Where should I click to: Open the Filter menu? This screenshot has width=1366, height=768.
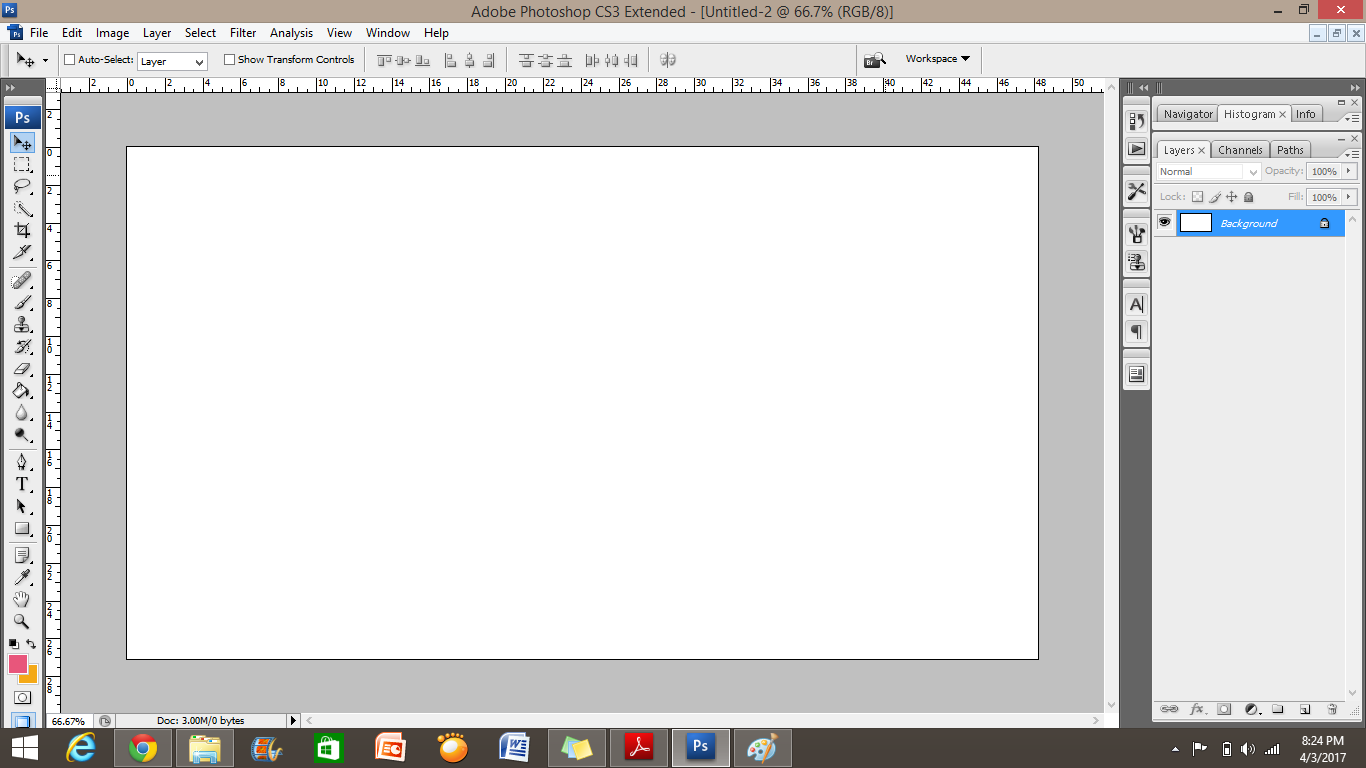(243, 32)
